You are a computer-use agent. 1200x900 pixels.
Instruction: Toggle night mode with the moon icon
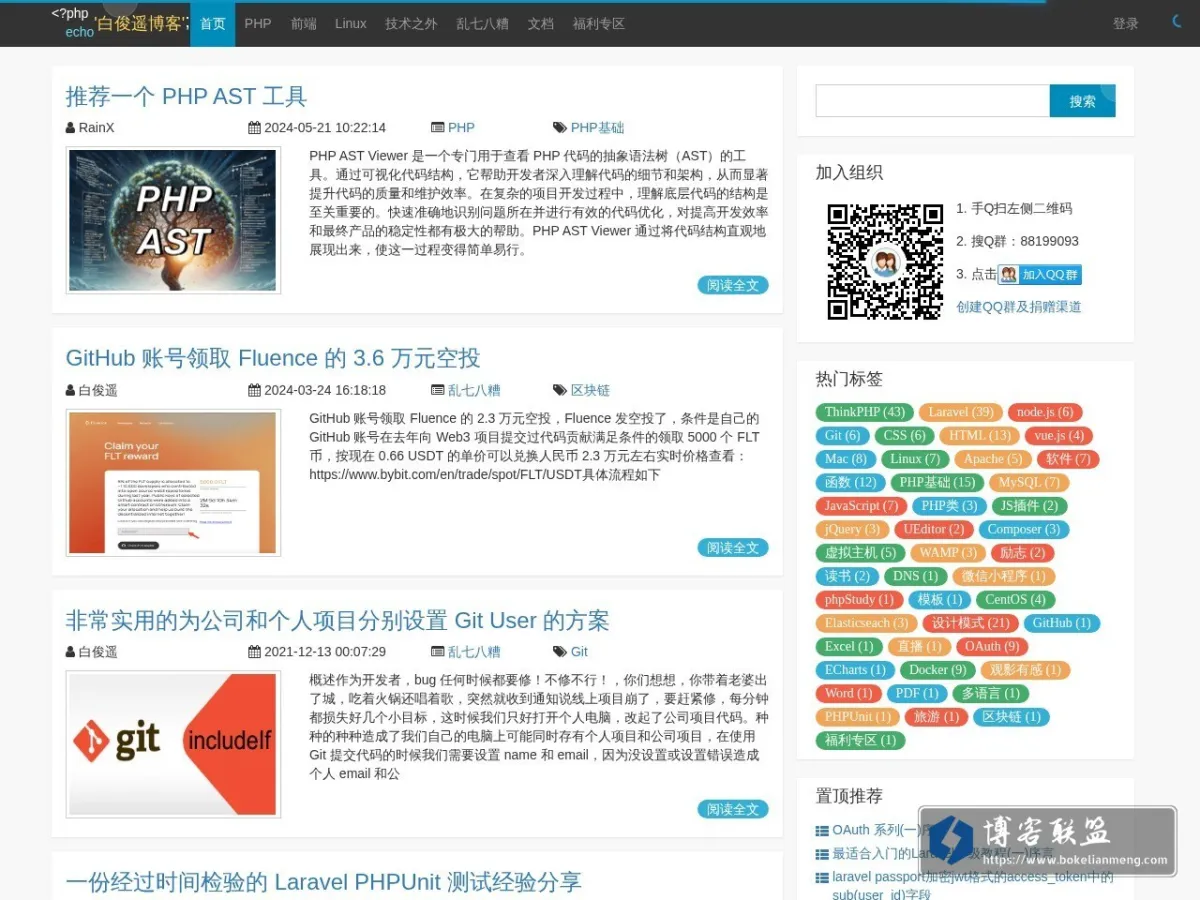pyautogui.click(x=1178, y=21)
